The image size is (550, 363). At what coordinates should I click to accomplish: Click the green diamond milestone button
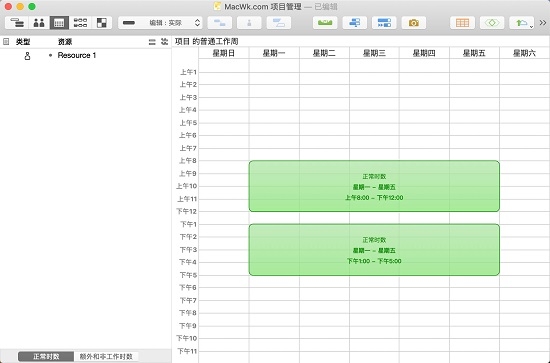tap(492, 23)
